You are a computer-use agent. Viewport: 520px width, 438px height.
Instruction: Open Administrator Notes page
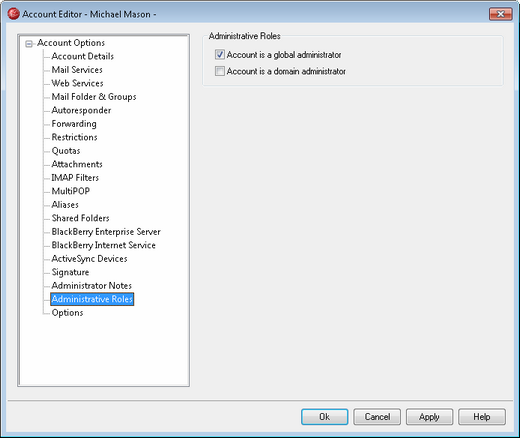92,286
